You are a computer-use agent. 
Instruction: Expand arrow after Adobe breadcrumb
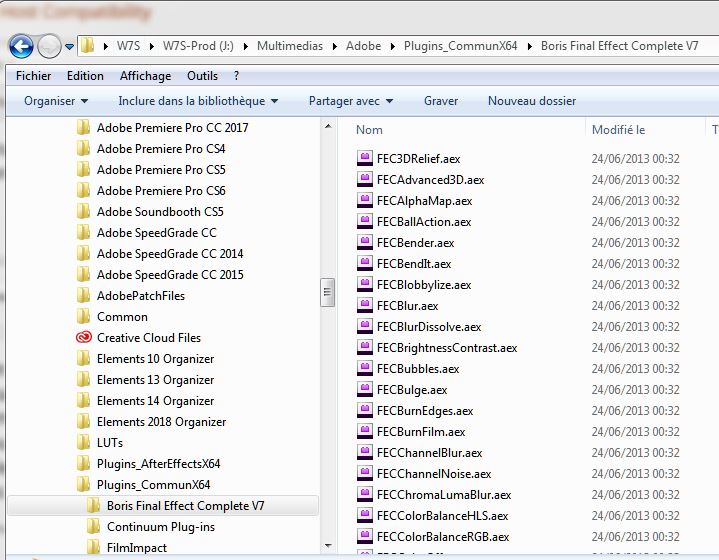pos(393,46)
